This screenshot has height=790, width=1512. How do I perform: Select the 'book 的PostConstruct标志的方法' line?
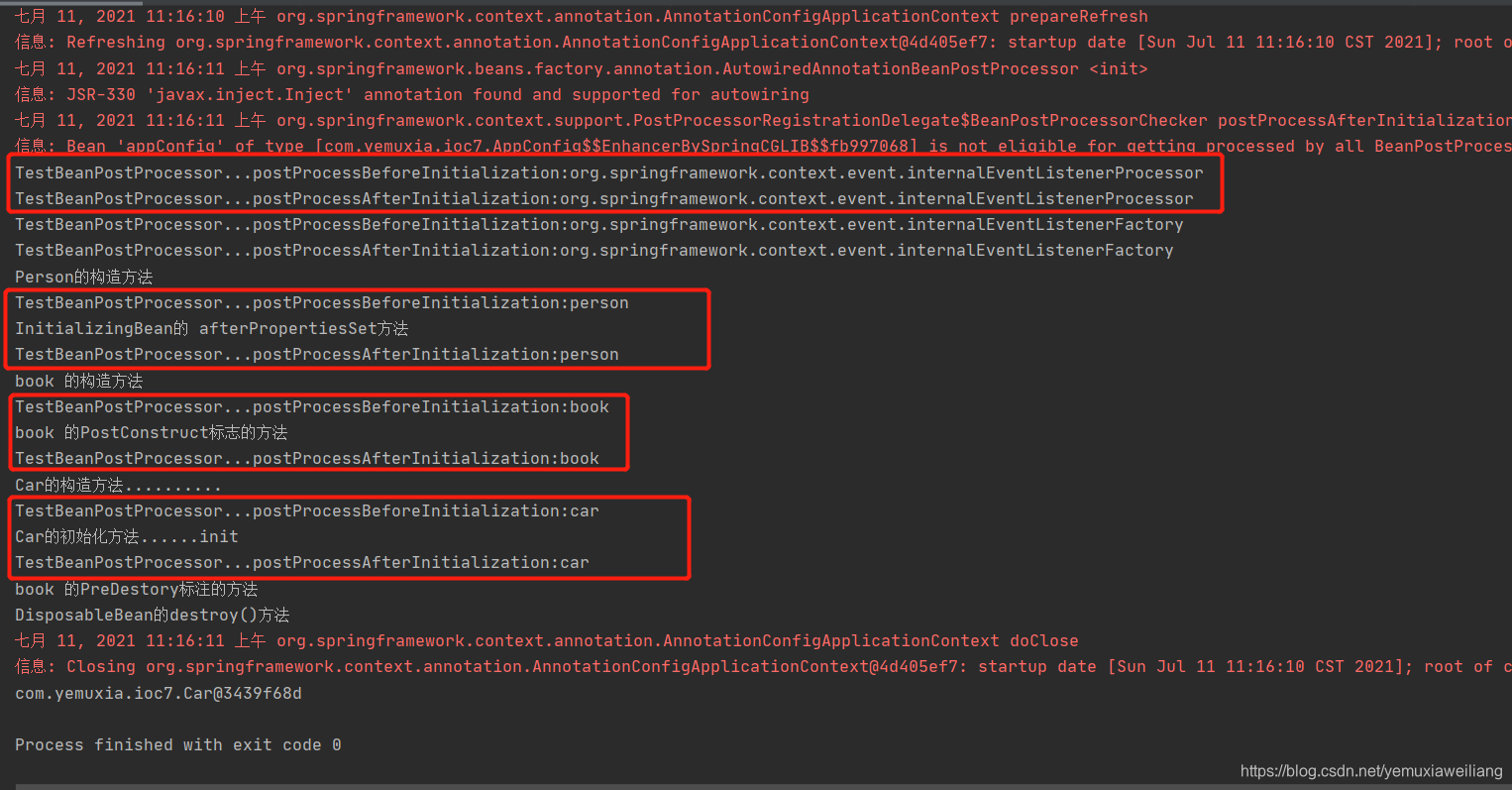(x=152, y=433)
